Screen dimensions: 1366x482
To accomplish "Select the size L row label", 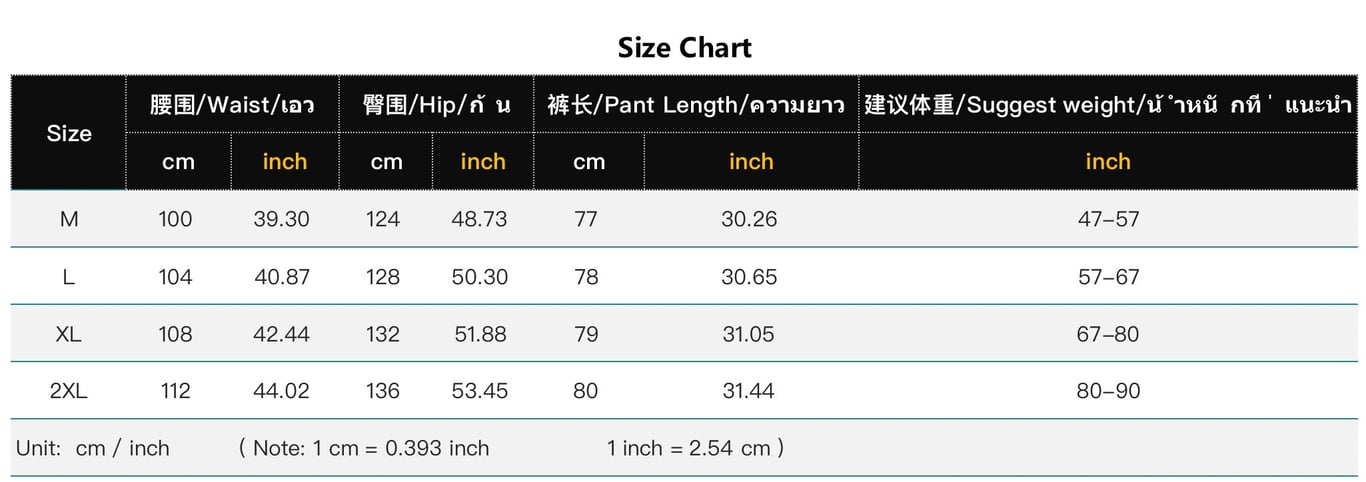I will pos(69,277).
